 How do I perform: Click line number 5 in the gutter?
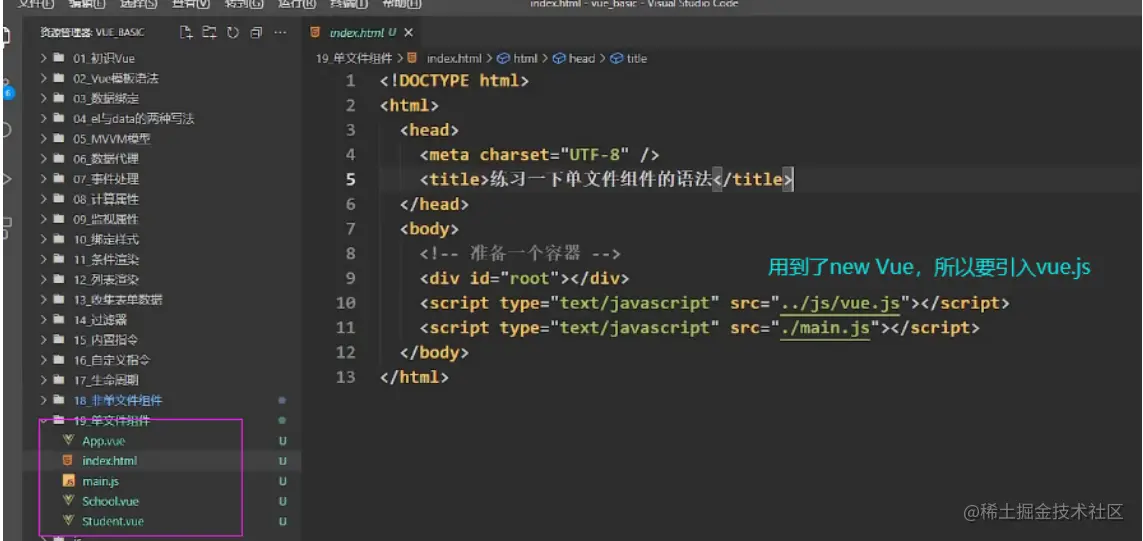click(351, 179)
